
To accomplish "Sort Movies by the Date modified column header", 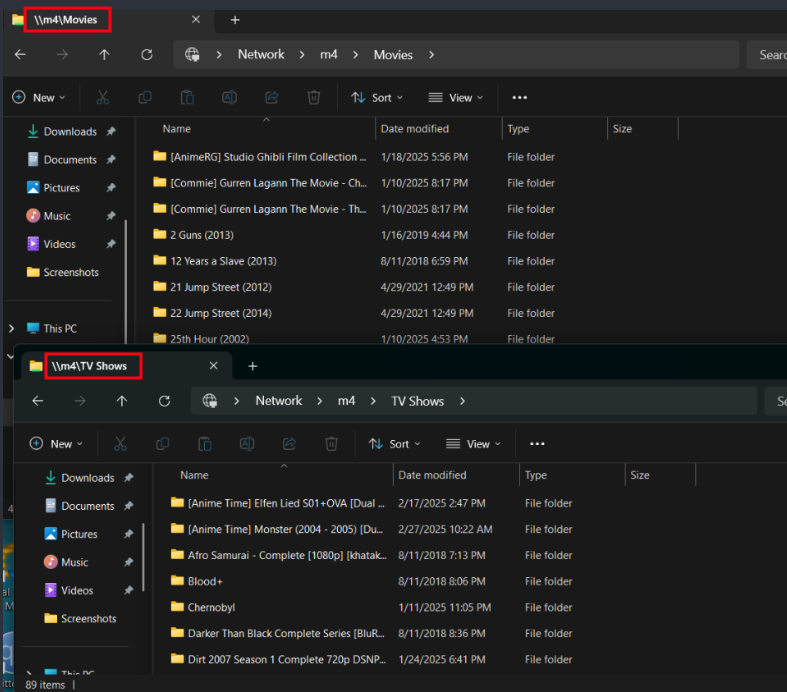I will tap(414, 129).
